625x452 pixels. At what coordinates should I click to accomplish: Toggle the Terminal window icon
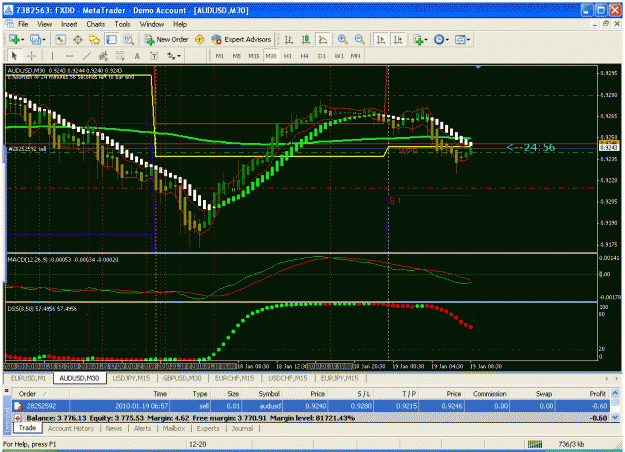pos(111,39)
